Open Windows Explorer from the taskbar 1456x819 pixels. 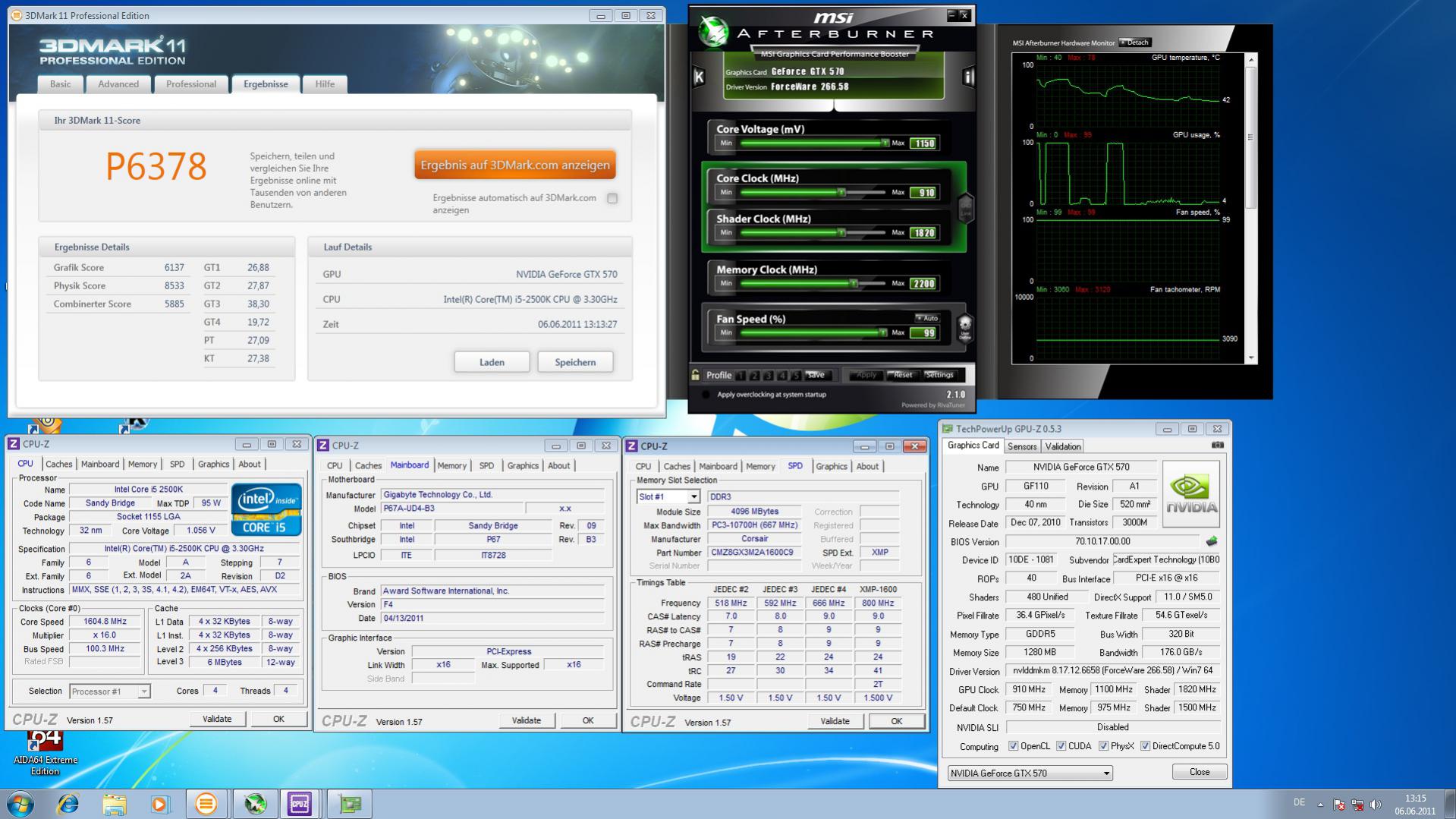click(114, 804)
